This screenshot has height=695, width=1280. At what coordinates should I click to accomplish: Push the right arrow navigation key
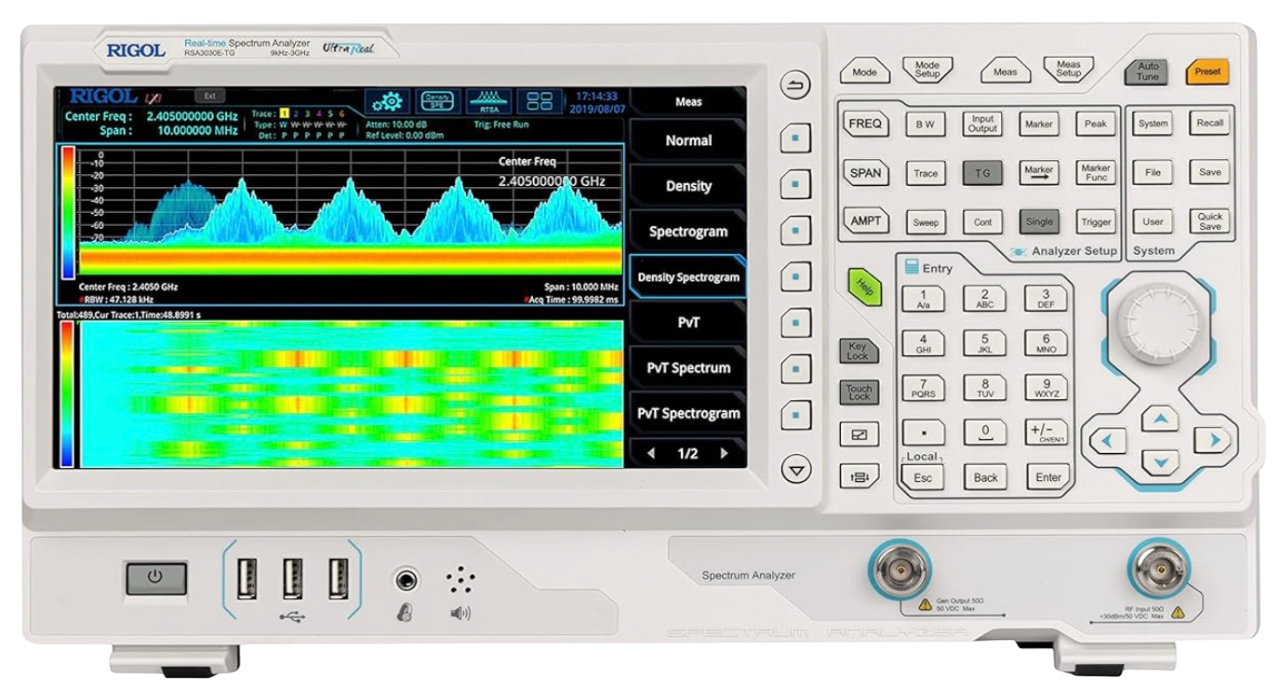1212,440
